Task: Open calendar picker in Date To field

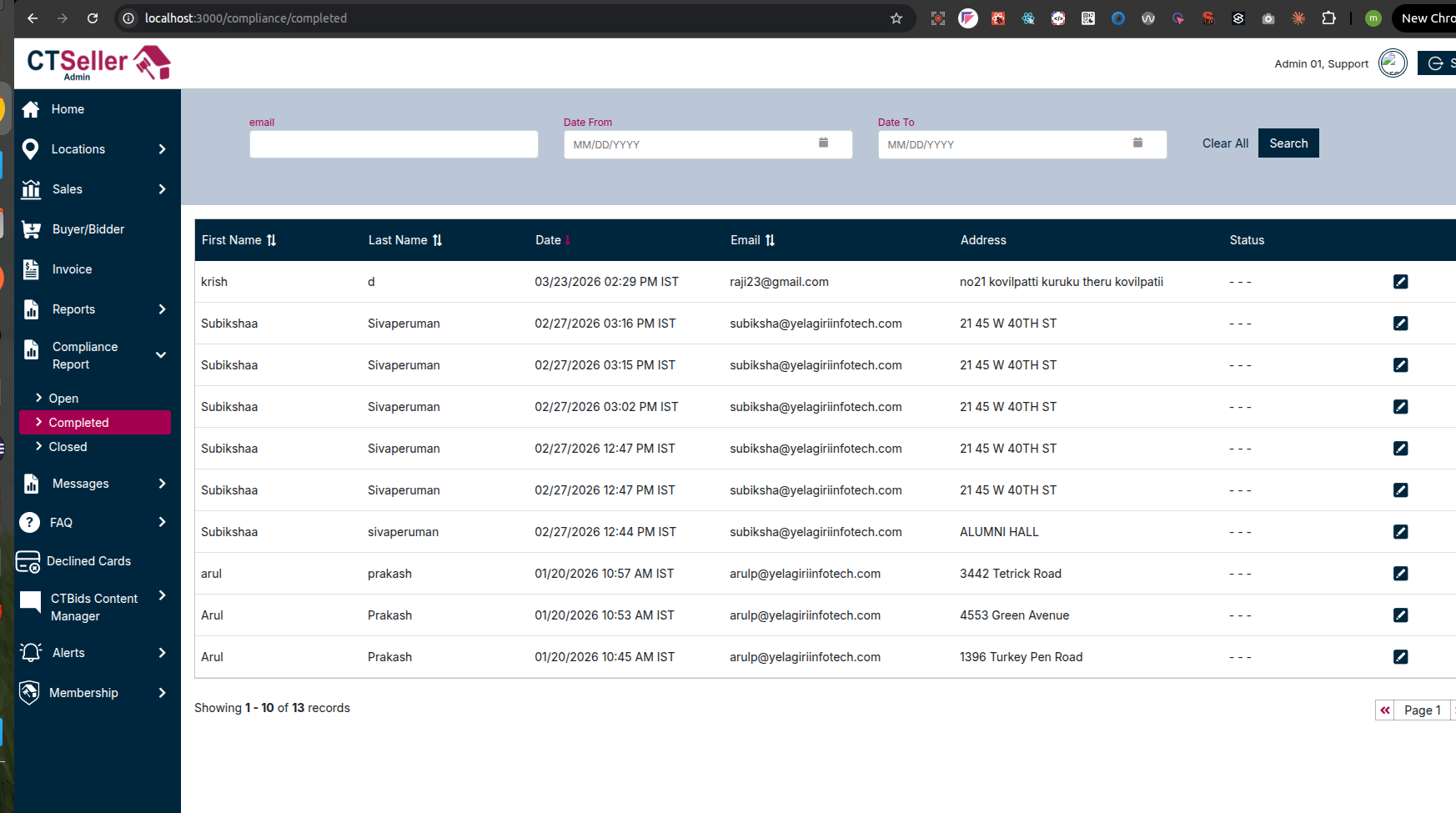Action: (x=1137, y=143)
